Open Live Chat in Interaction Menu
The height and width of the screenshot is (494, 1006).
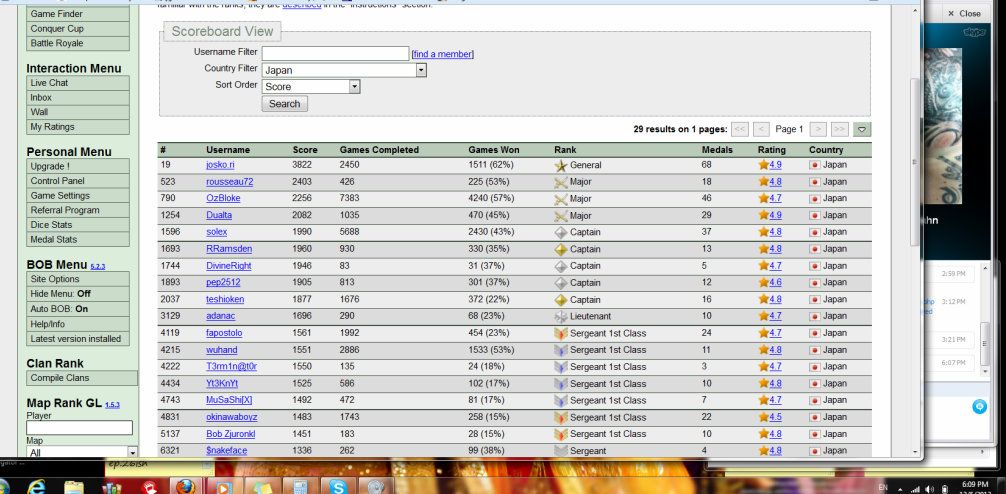tap(78, 83)
